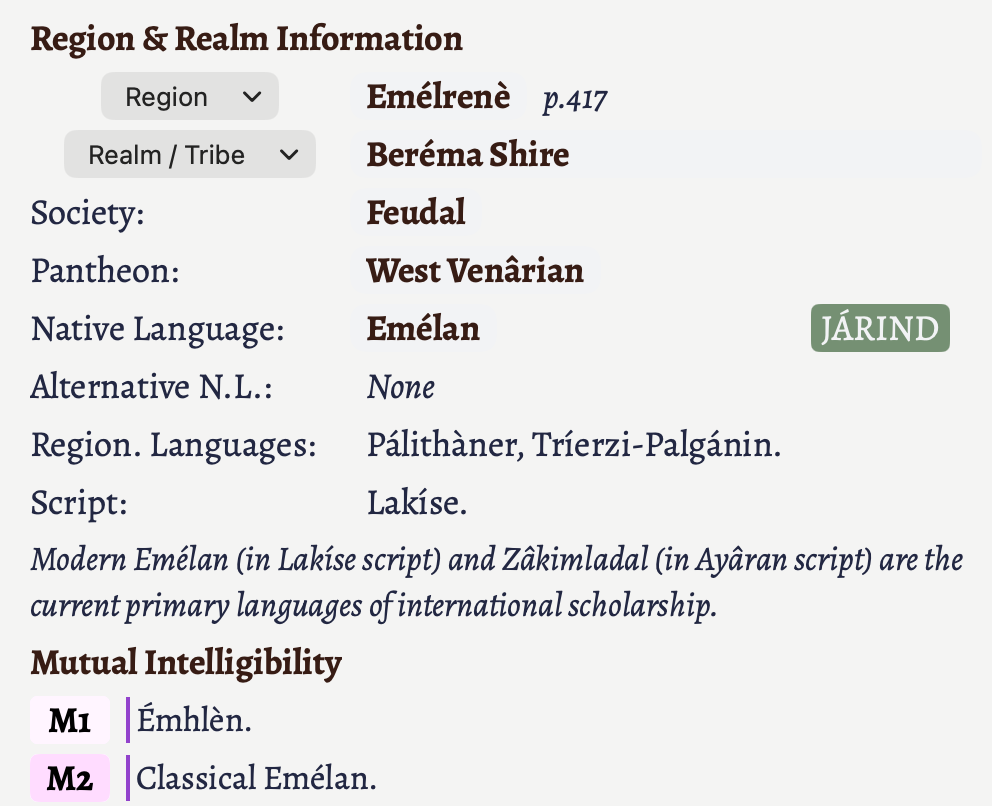Click the M2 intelligibility badge
Screen dimensions: 992x806
point(70,779)
